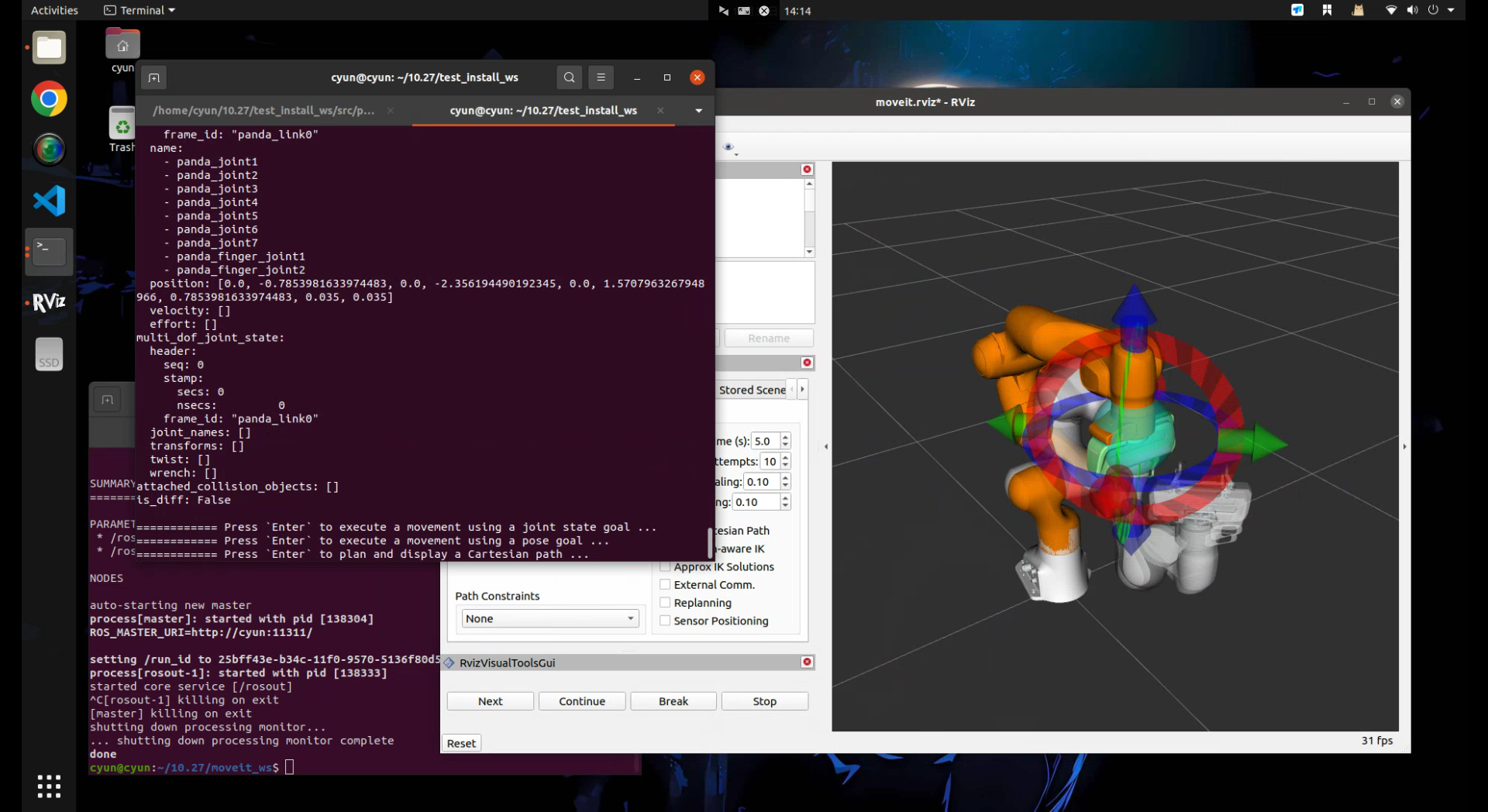Open the terminal hamburger menu
Viewport: 1488px width, 812px height.
point(601,77)
